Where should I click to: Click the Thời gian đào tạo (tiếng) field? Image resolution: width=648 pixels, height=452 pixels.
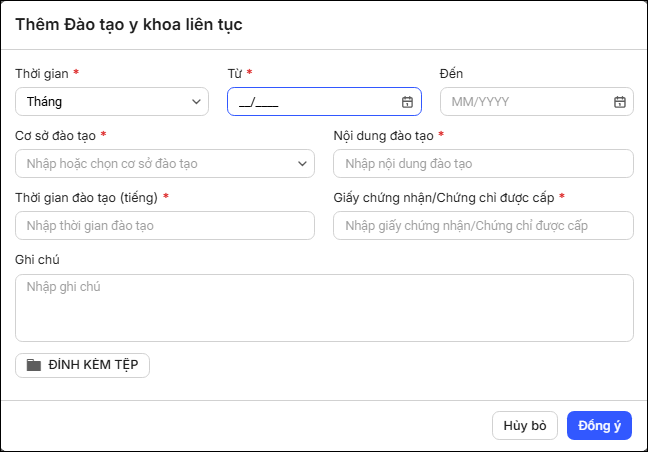(x=165, y=226)
